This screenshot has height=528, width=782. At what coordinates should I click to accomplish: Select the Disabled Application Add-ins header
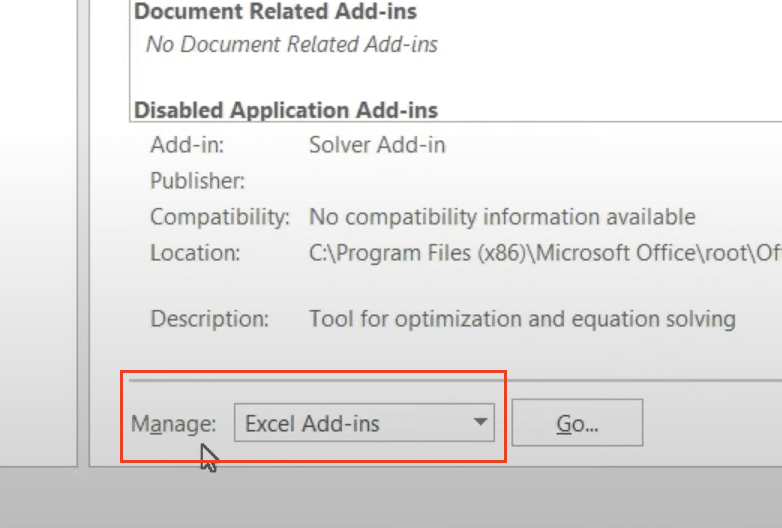286,110
